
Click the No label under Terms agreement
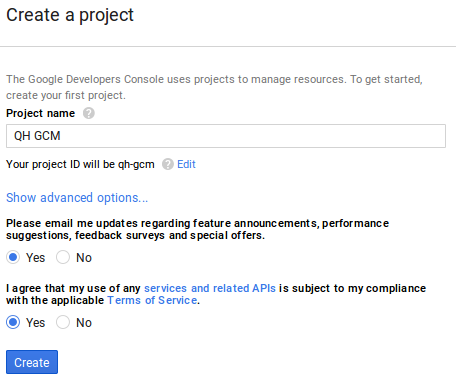(84, 323)
